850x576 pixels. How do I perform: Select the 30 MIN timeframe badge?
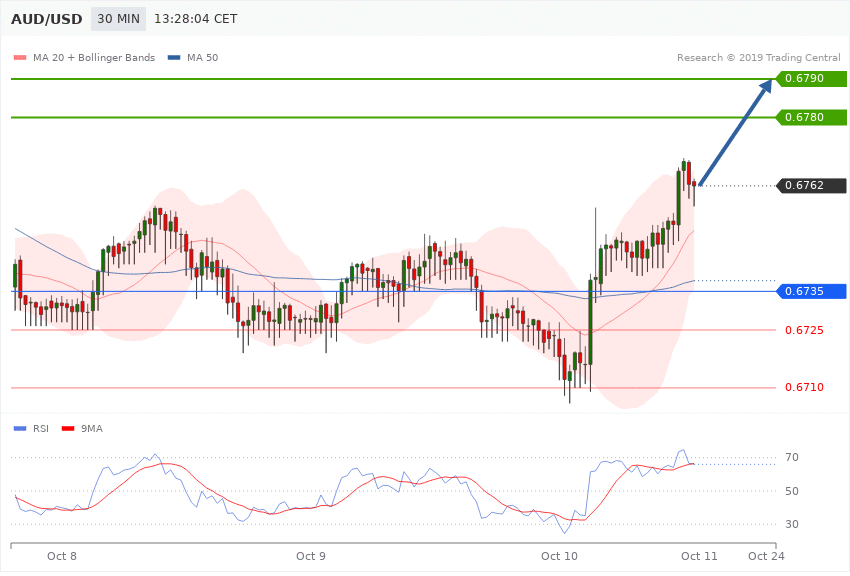118,19
